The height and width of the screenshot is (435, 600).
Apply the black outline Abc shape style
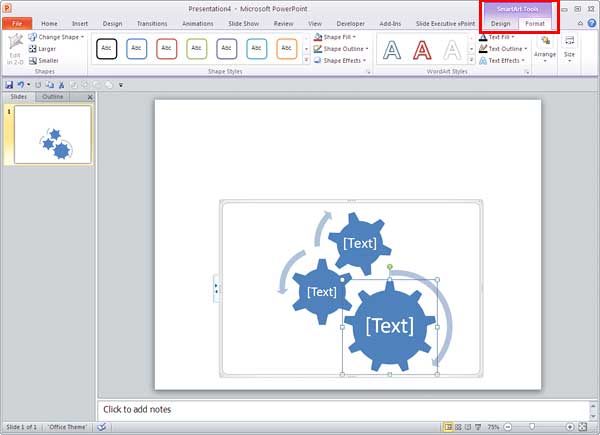pos(106,49)
